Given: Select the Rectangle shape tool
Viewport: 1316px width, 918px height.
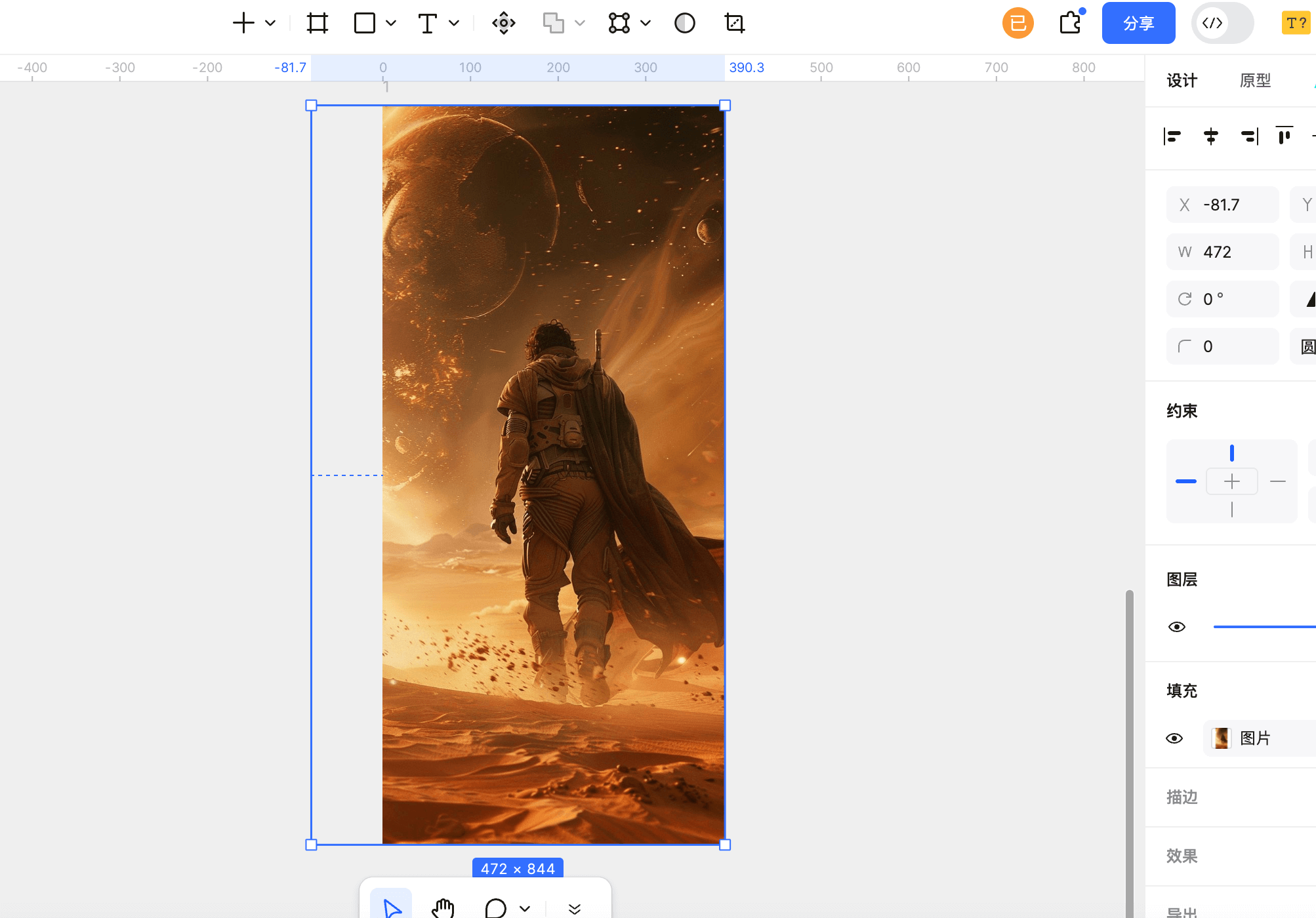Looking at the screenshot, I should point(365,24).
